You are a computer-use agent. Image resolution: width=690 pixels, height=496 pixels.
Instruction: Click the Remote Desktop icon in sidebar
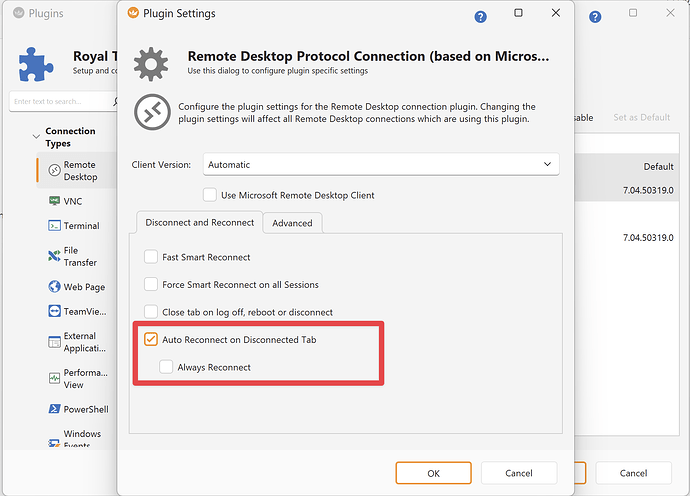[x=55, y=171]
